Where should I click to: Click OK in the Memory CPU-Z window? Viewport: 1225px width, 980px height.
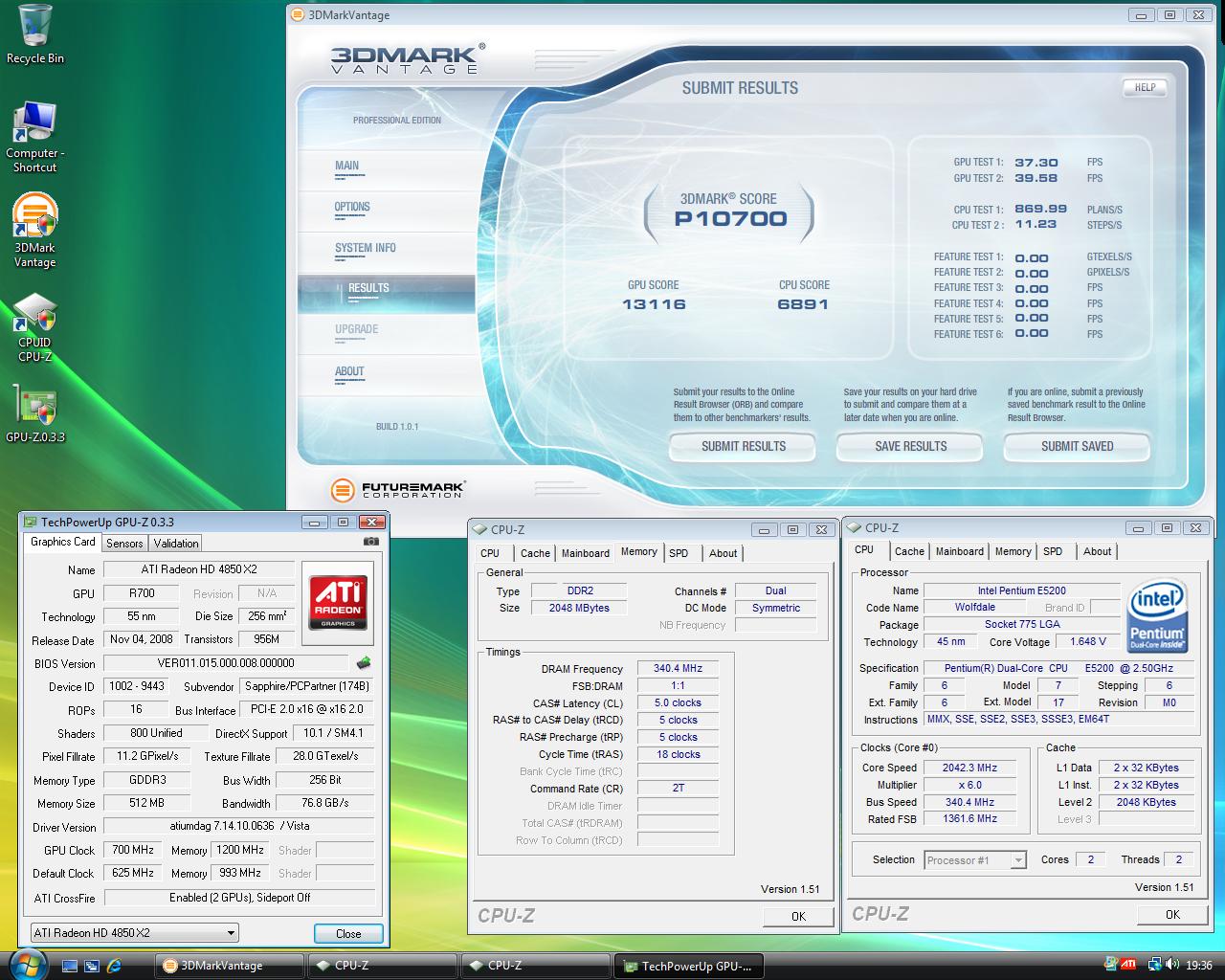click(798, 917)
